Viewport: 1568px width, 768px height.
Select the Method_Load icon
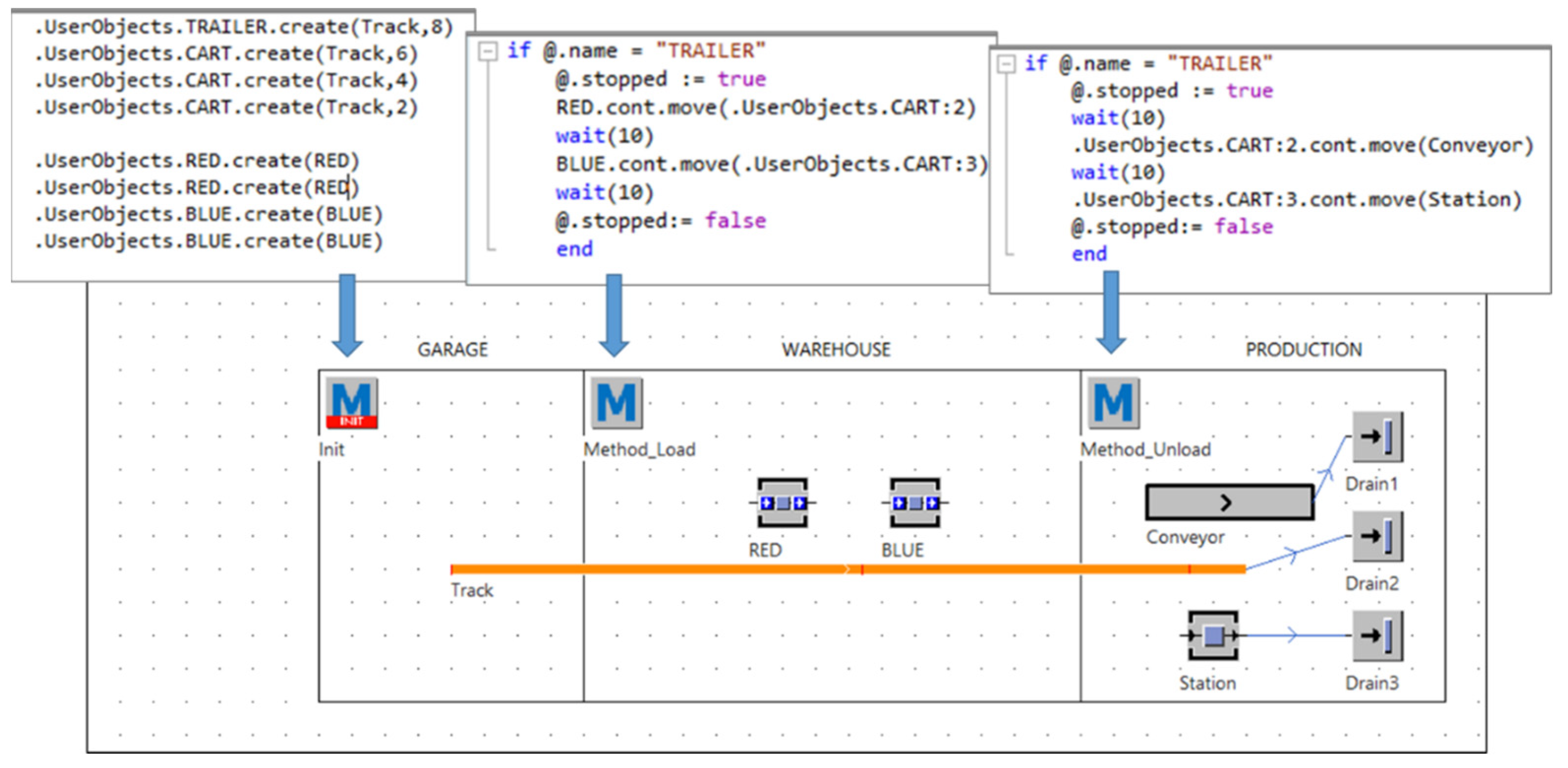[x=616, y=403]
